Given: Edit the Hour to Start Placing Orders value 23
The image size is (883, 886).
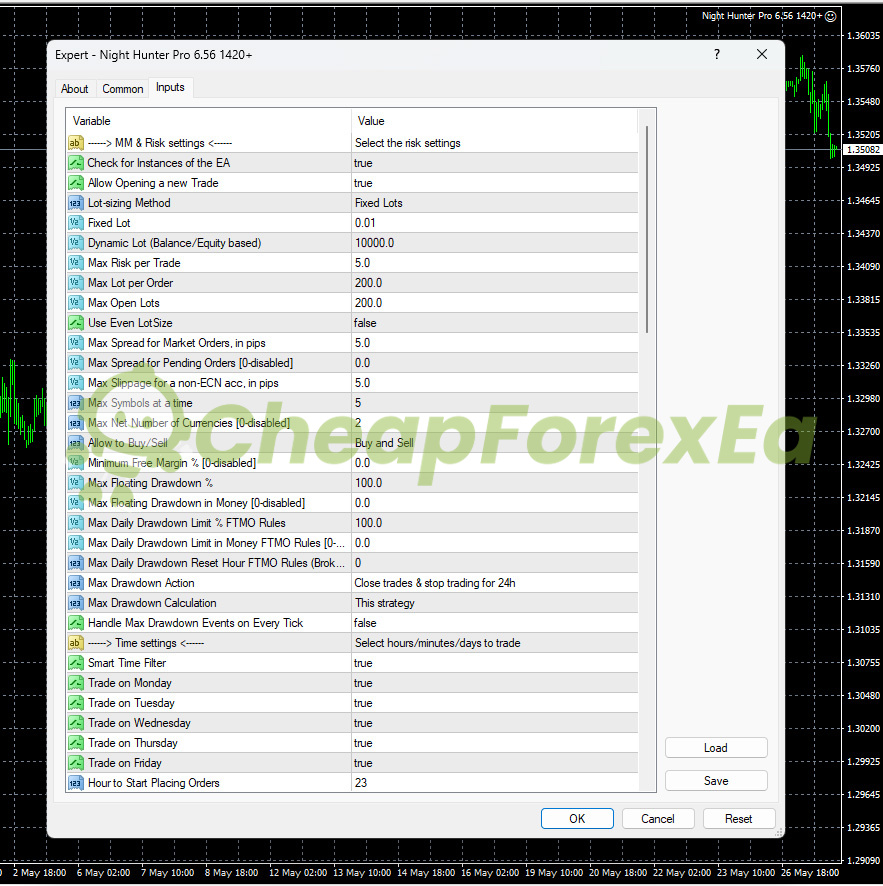Looking at the screenshot, I should tap(494, 783).
